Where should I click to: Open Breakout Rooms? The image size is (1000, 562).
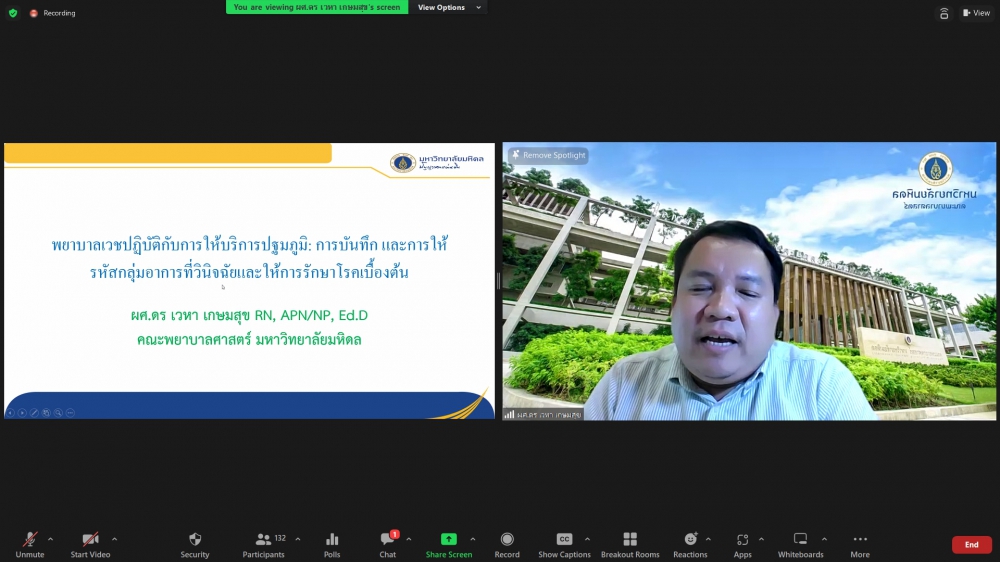click(630, 544)
